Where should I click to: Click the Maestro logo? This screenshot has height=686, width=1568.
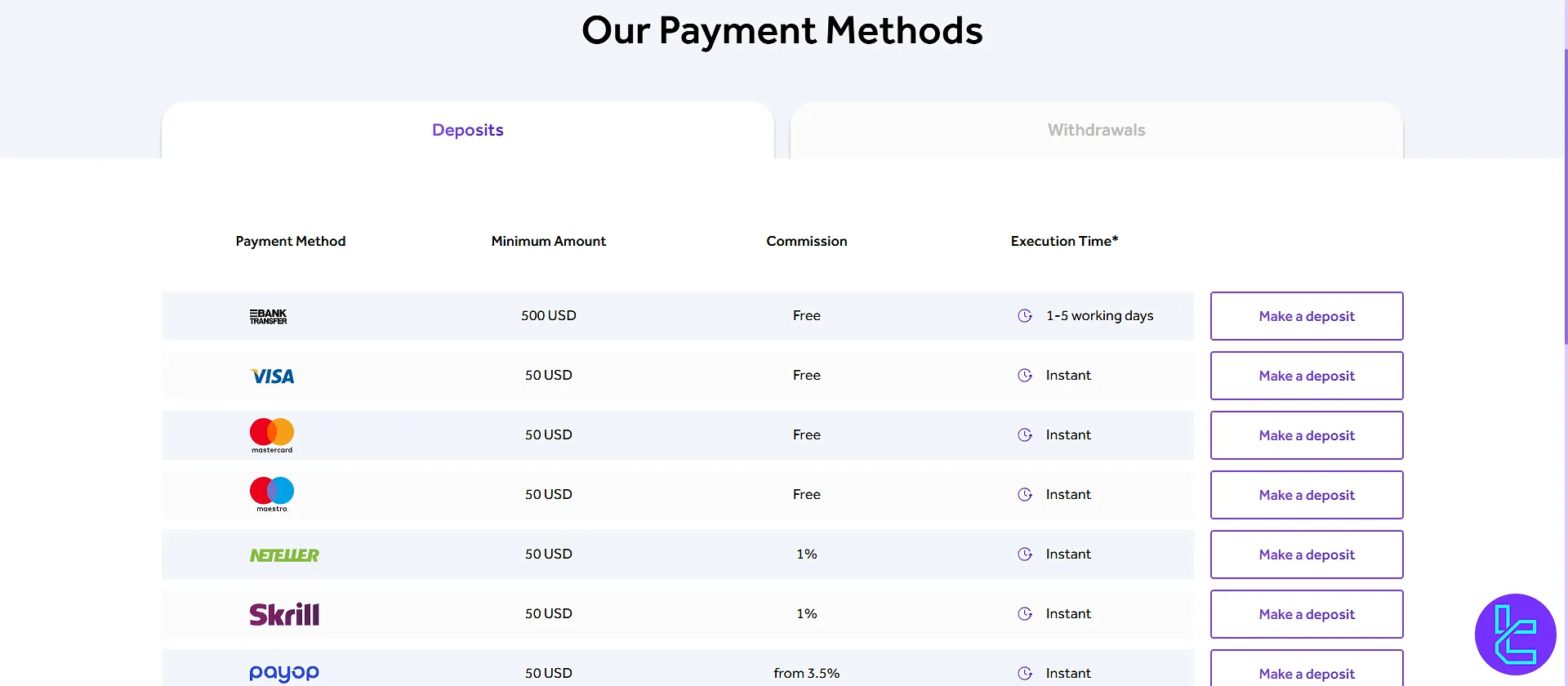pos(270,494)
